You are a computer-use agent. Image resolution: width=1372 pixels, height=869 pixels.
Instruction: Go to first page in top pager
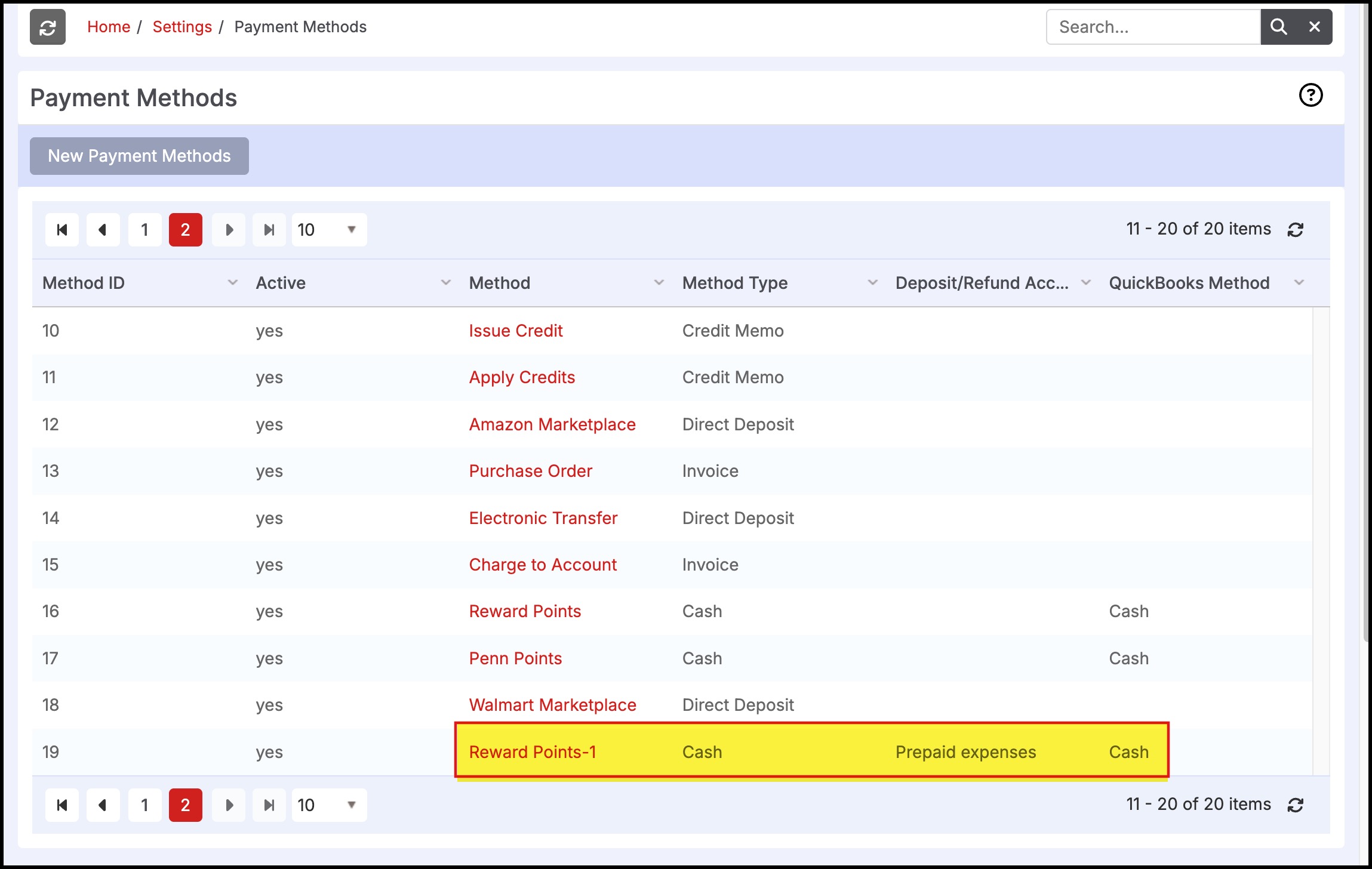62,230
